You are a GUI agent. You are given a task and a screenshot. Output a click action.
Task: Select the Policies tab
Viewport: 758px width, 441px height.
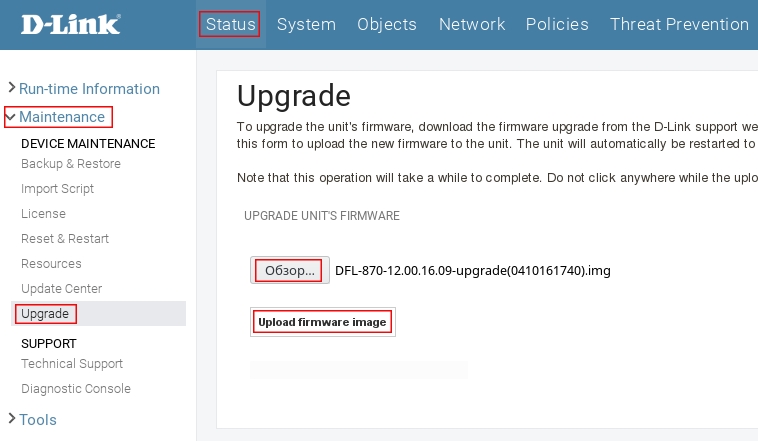tap(557, 24)
